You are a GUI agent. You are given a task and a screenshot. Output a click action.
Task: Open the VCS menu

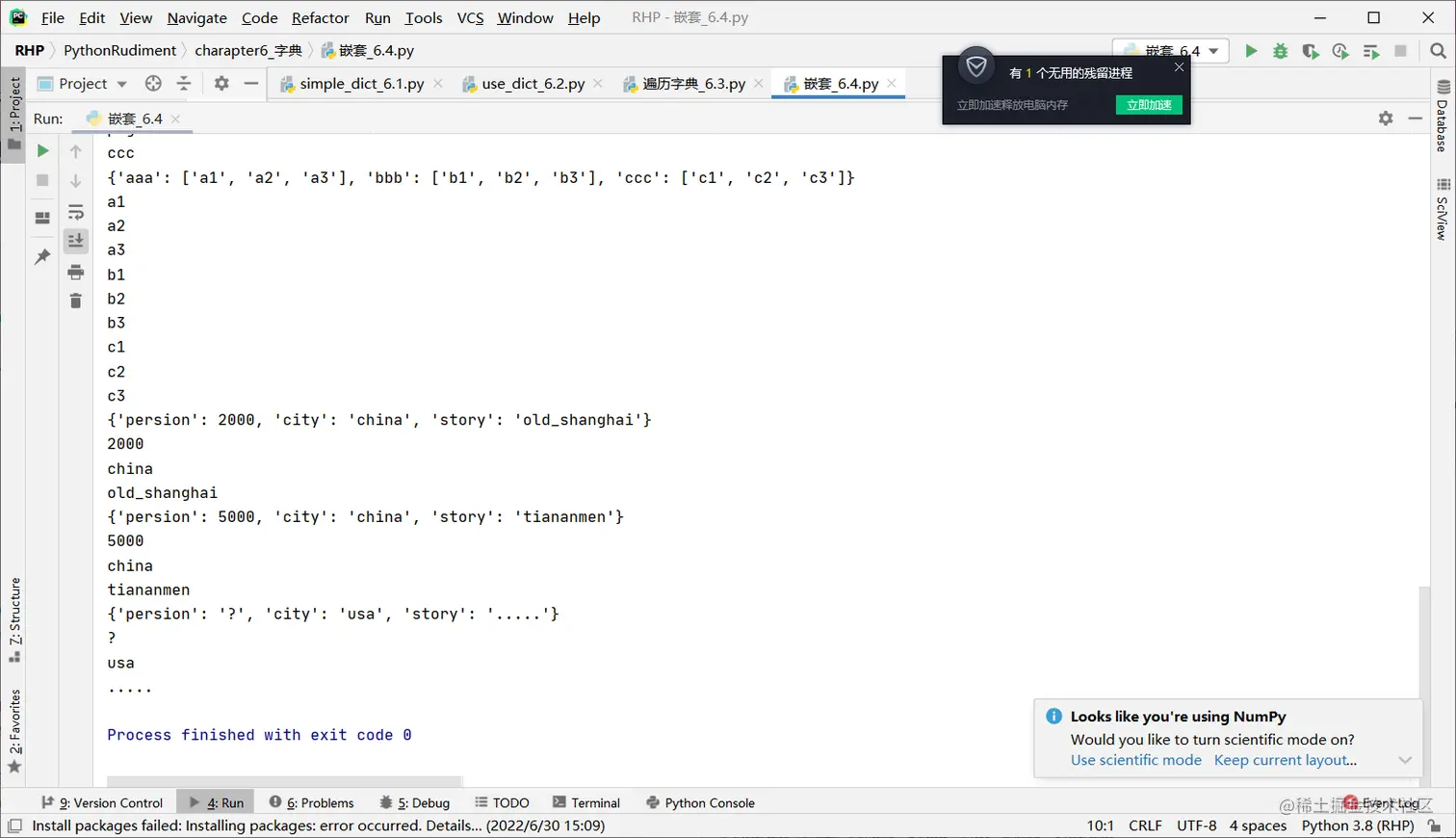coord(470,17)
